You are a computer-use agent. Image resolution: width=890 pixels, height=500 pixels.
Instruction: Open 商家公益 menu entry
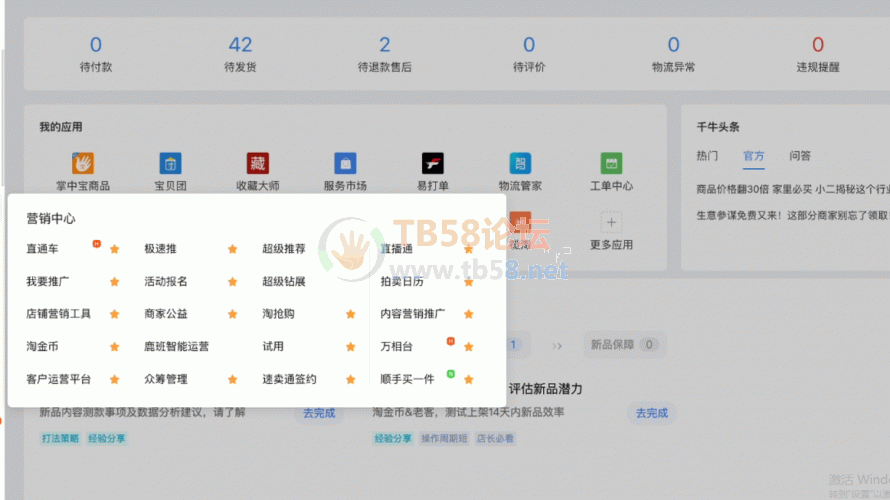166,313
